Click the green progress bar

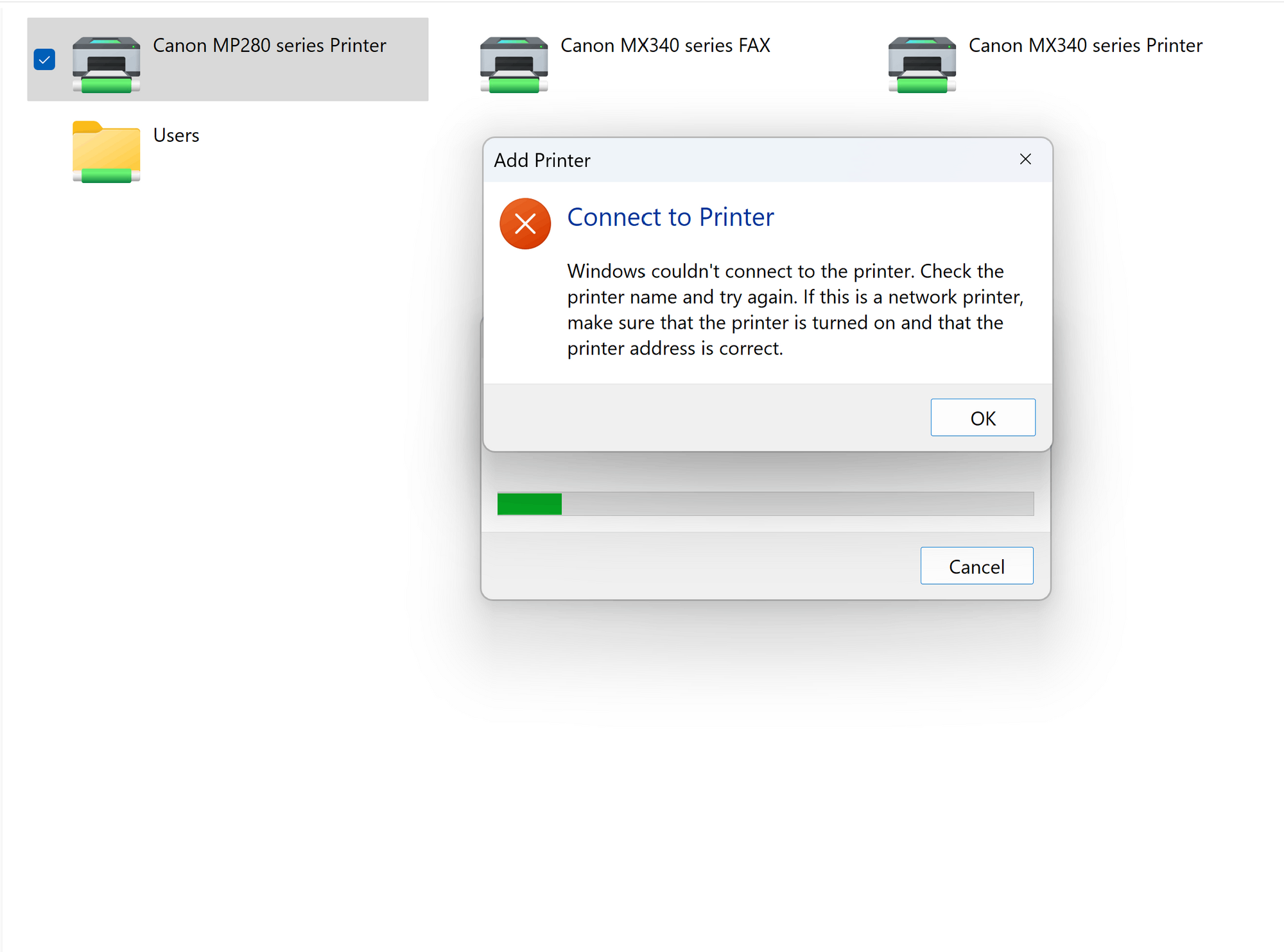(528, 504)
